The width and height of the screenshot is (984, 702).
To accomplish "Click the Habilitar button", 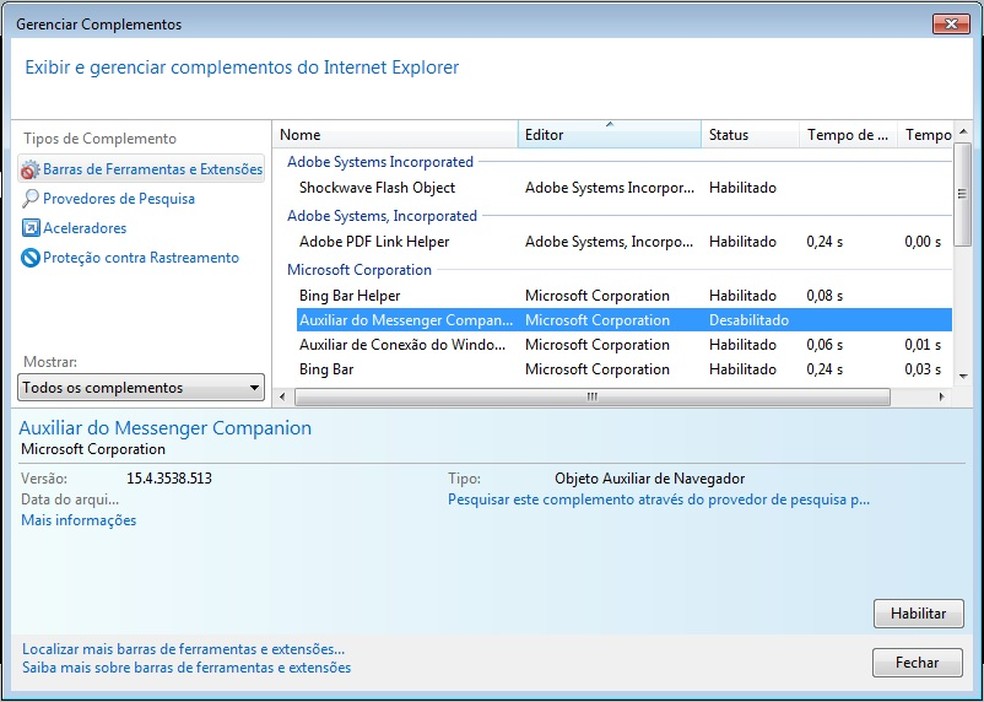I will point(918,613).
